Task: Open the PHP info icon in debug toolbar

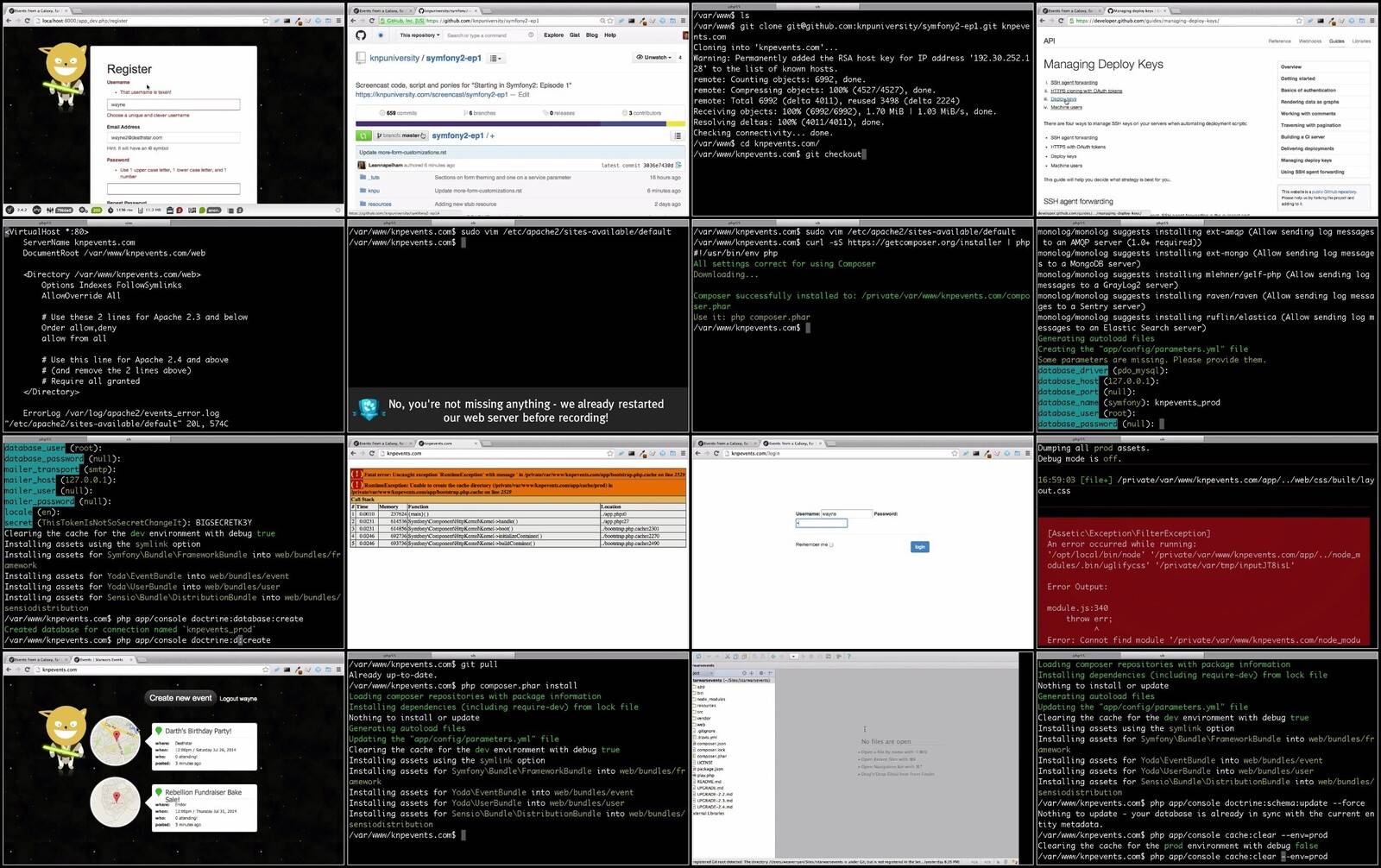Action: (39, 210)
